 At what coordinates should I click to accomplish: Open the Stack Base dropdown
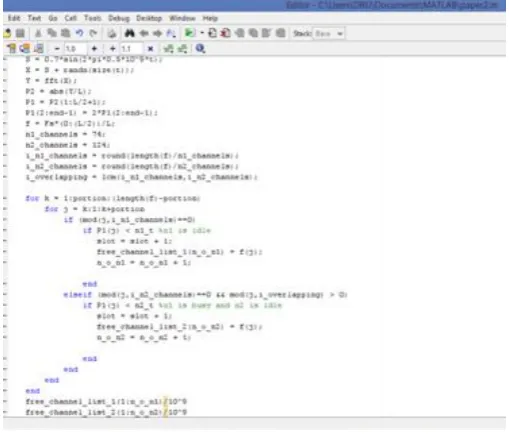point(329,34)
